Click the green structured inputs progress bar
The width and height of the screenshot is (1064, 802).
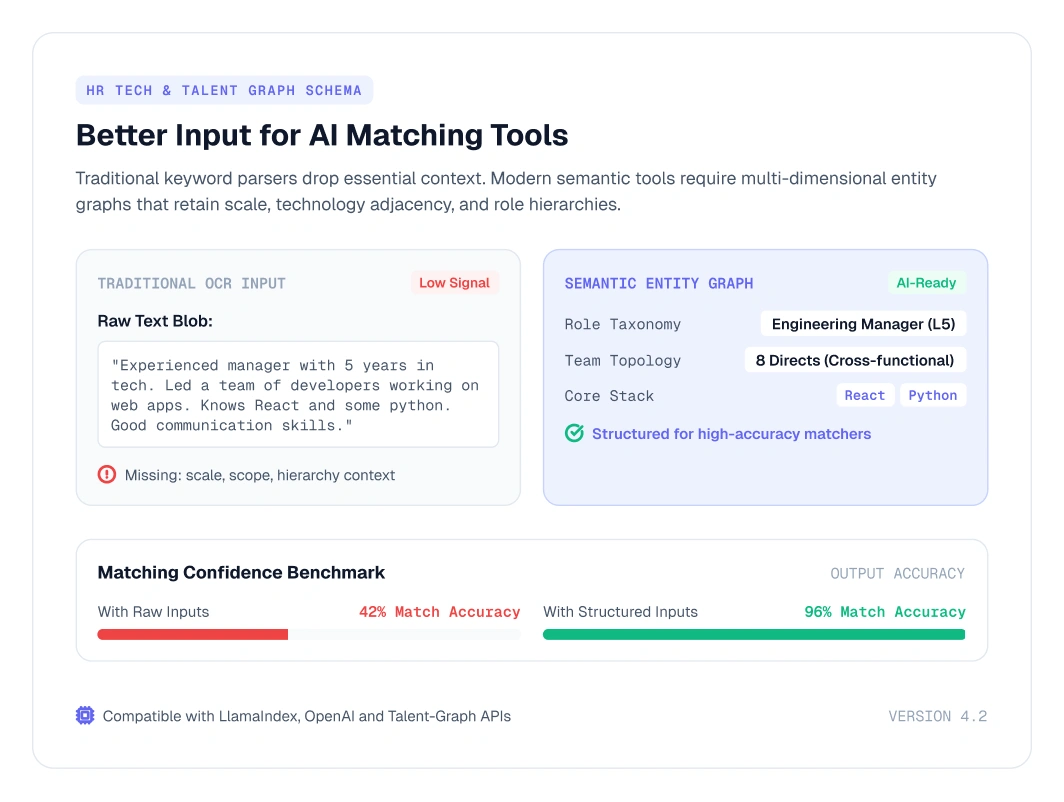point(754,634)
